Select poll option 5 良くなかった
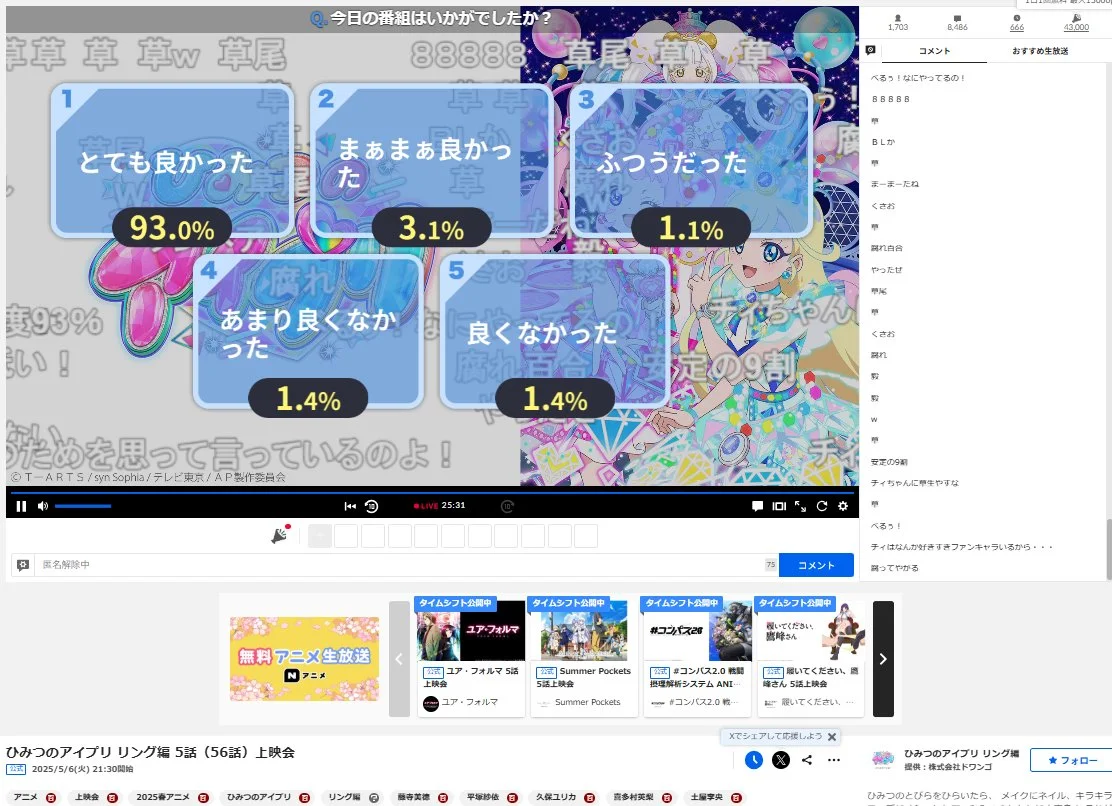 point(555,332)
